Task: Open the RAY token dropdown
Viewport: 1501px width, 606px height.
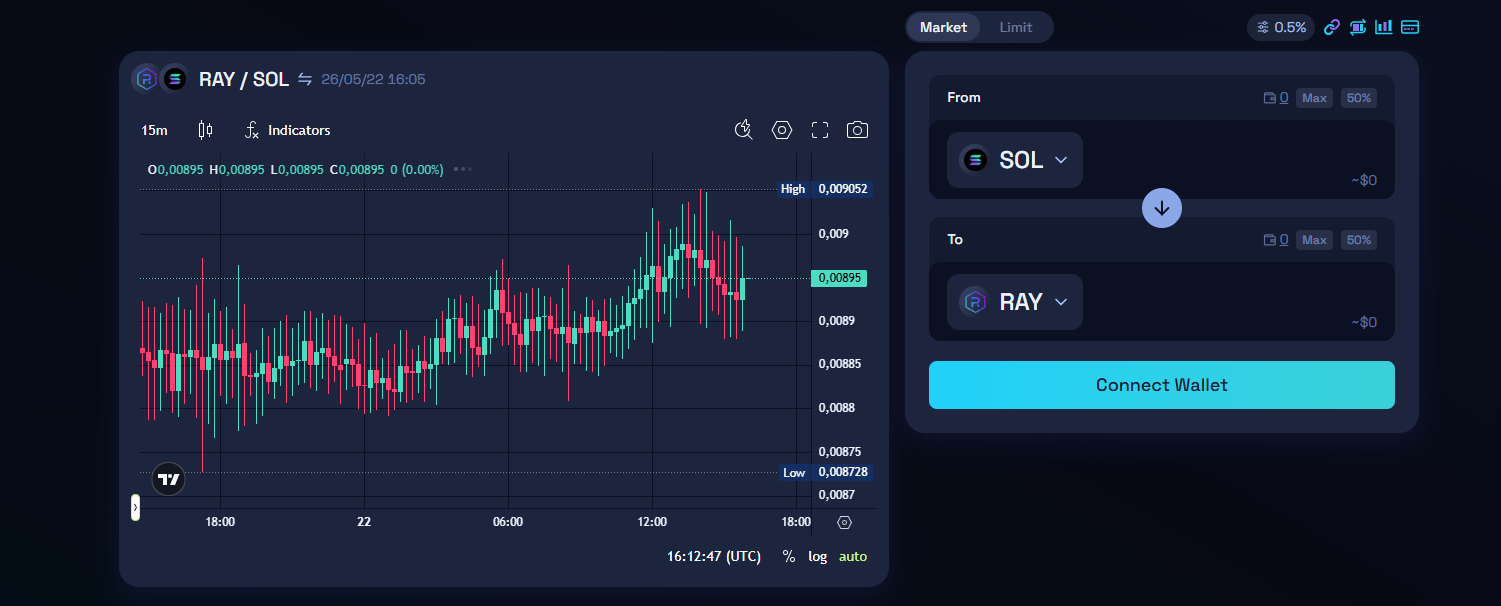Action: tap(1015, 302)
